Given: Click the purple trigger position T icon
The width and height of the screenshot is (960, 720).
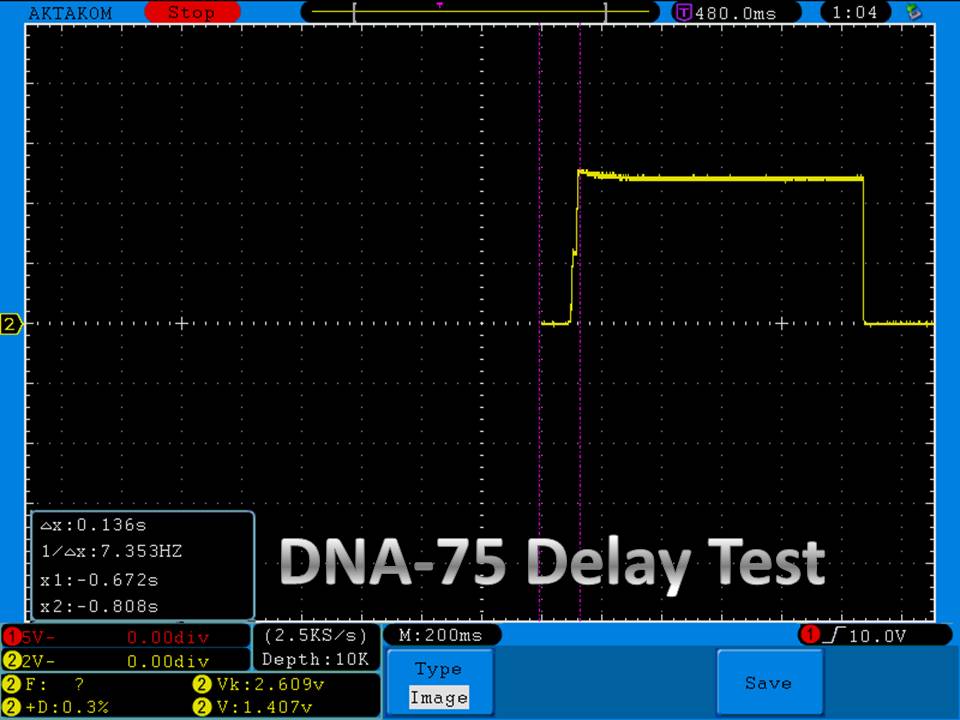Looking at the screenshot, I should pyautogui.click(x=684, y=13).
